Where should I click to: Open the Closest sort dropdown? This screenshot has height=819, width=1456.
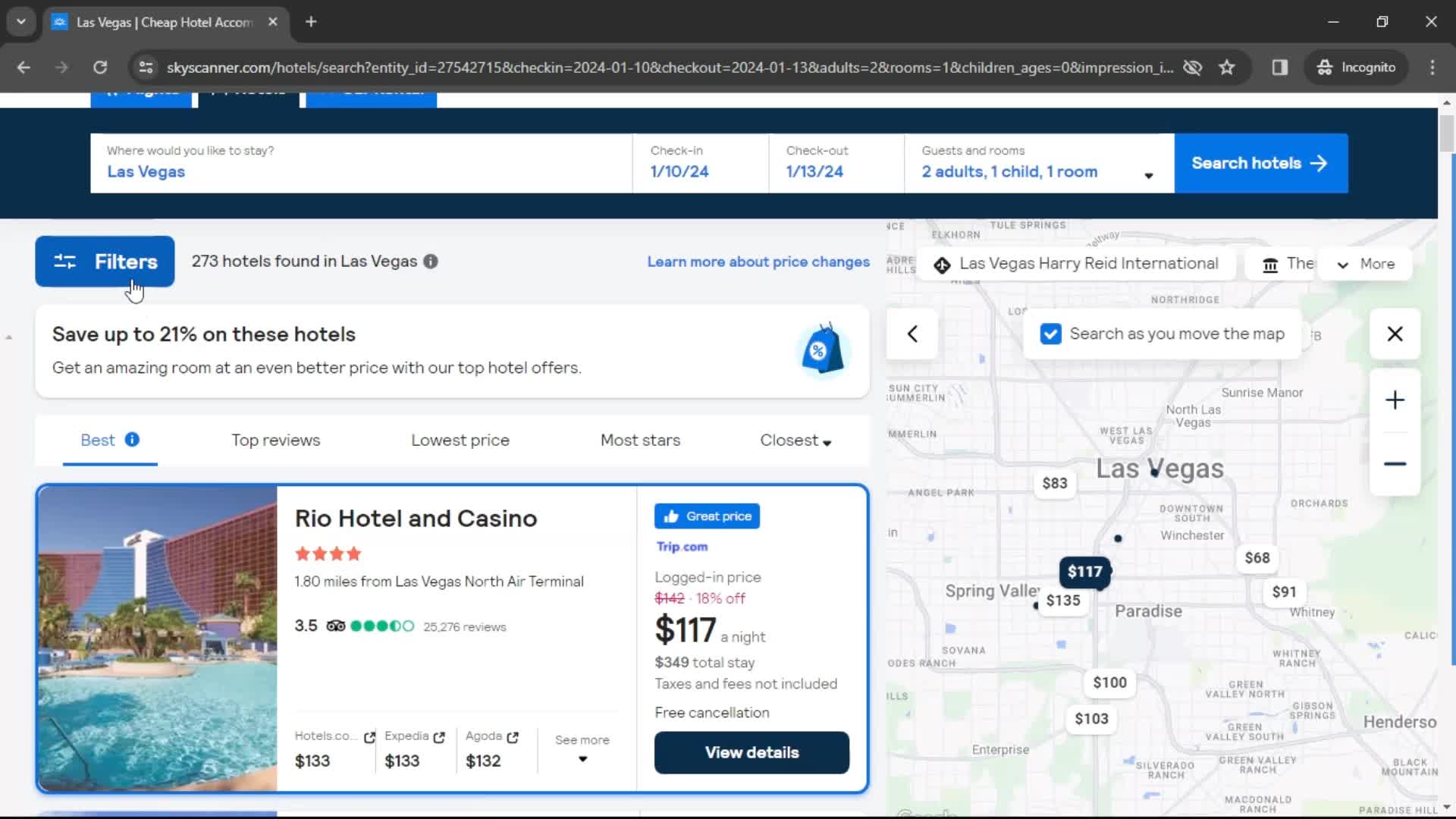[x=795, y=441]
